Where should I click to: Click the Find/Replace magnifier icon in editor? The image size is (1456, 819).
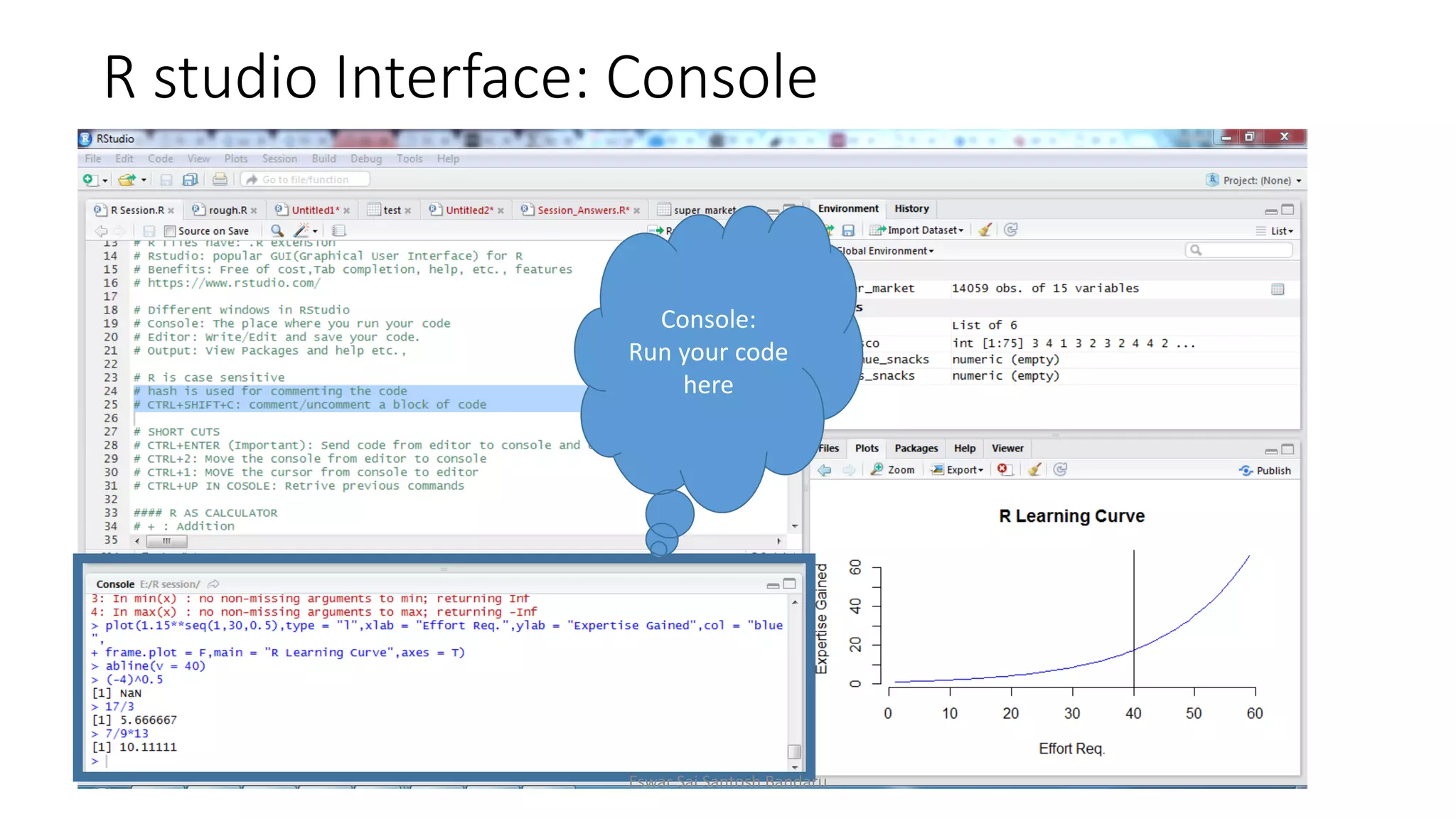(277, 231)
